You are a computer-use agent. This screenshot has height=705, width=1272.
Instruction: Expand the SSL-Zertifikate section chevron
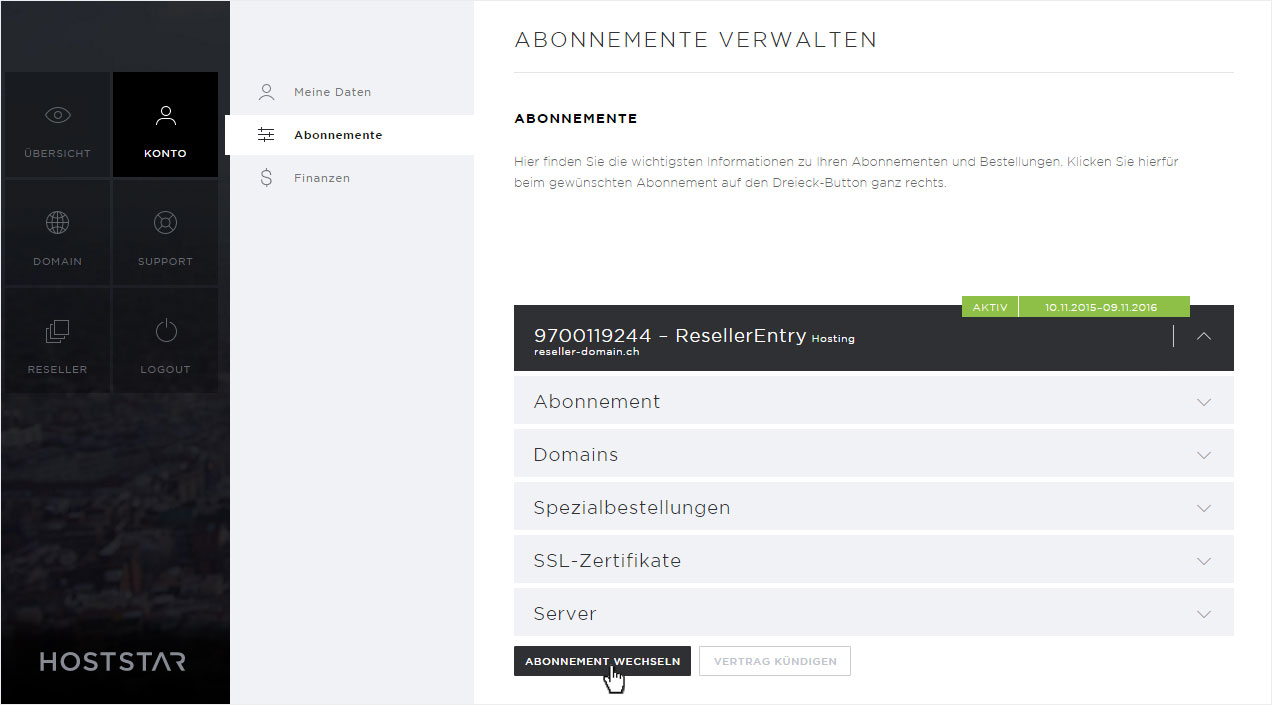point(1204,561)
